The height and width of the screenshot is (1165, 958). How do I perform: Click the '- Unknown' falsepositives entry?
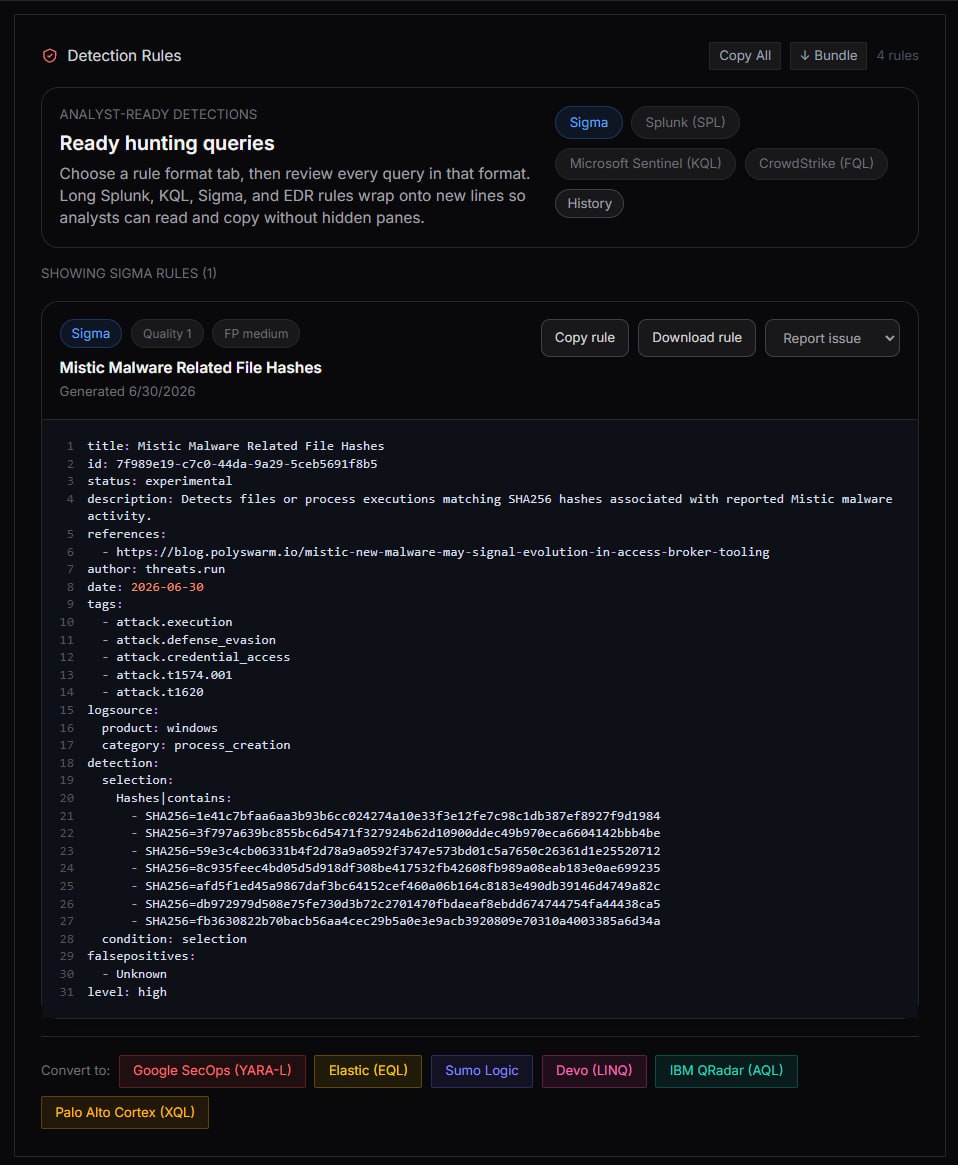pos(135,974)
